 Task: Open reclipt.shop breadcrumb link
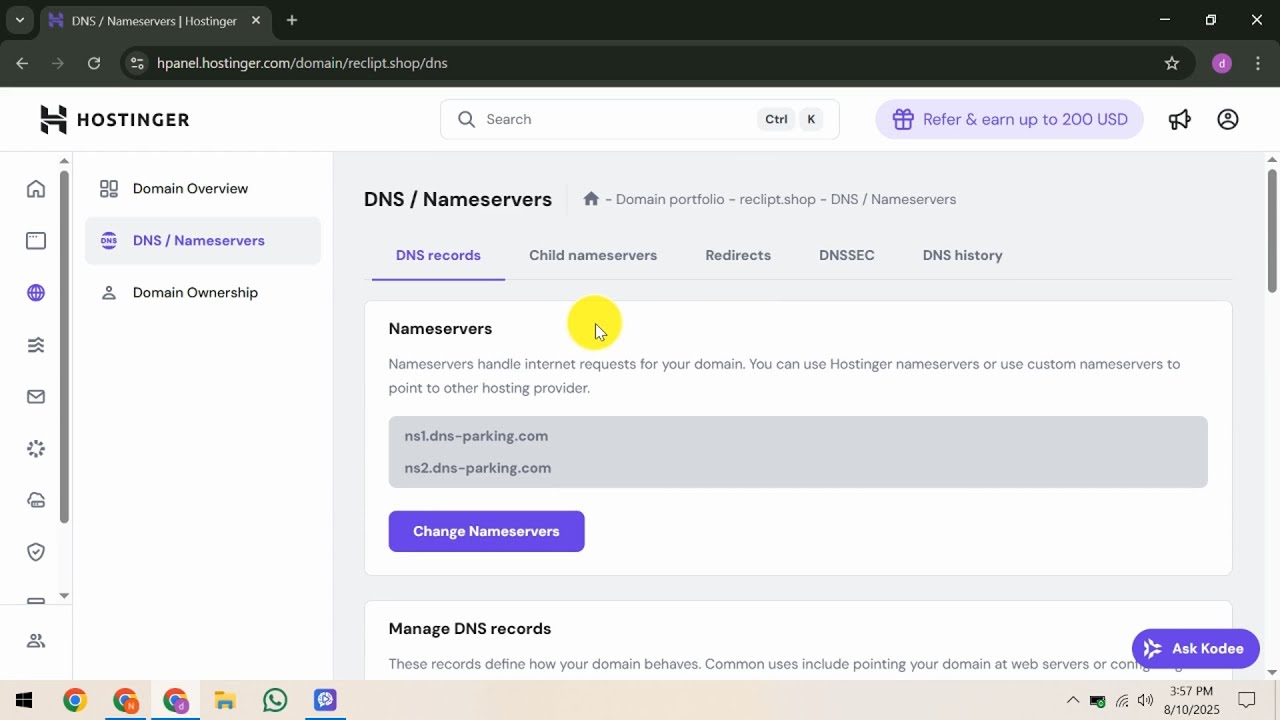tap(778, 199)
